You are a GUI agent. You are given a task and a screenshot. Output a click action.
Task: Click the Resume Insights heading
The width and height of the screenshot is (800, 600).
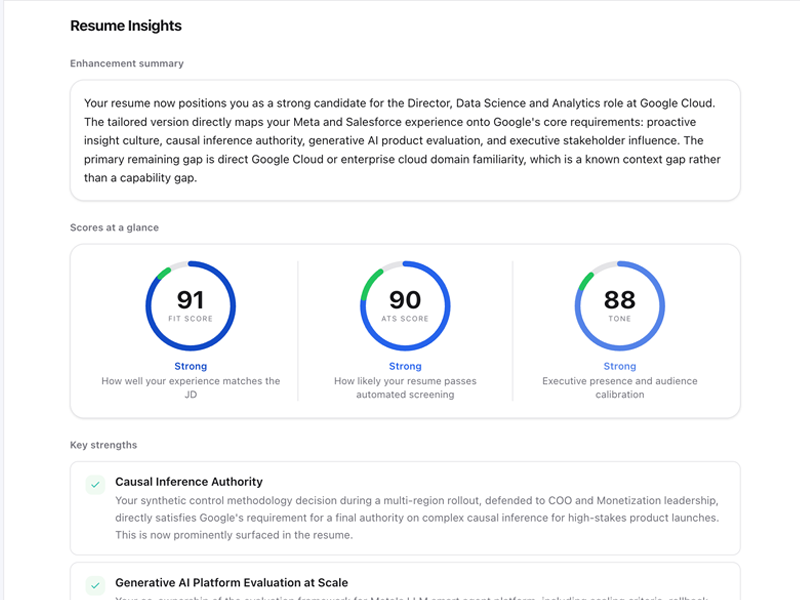(x=126, y=26)
